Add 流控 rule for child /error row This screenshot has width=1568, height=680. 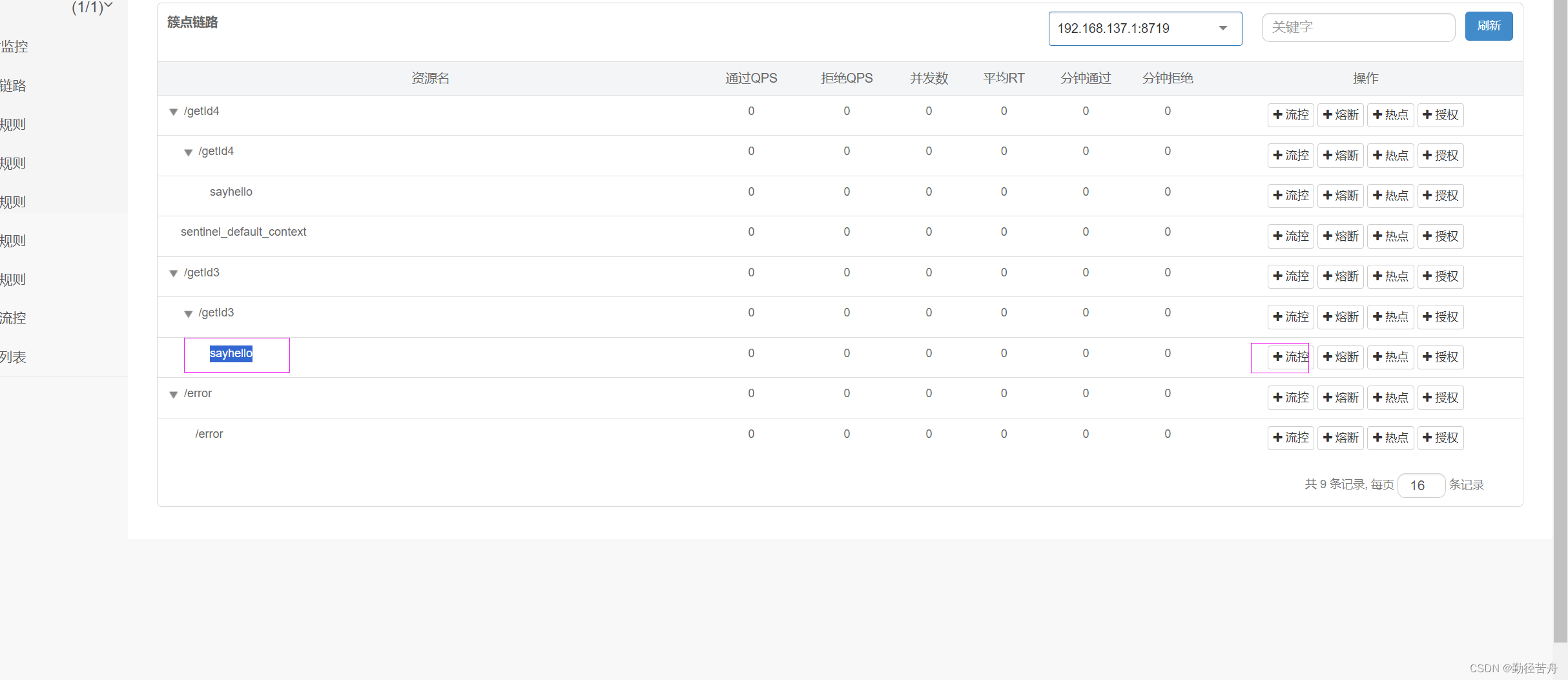coord(1290,438)
